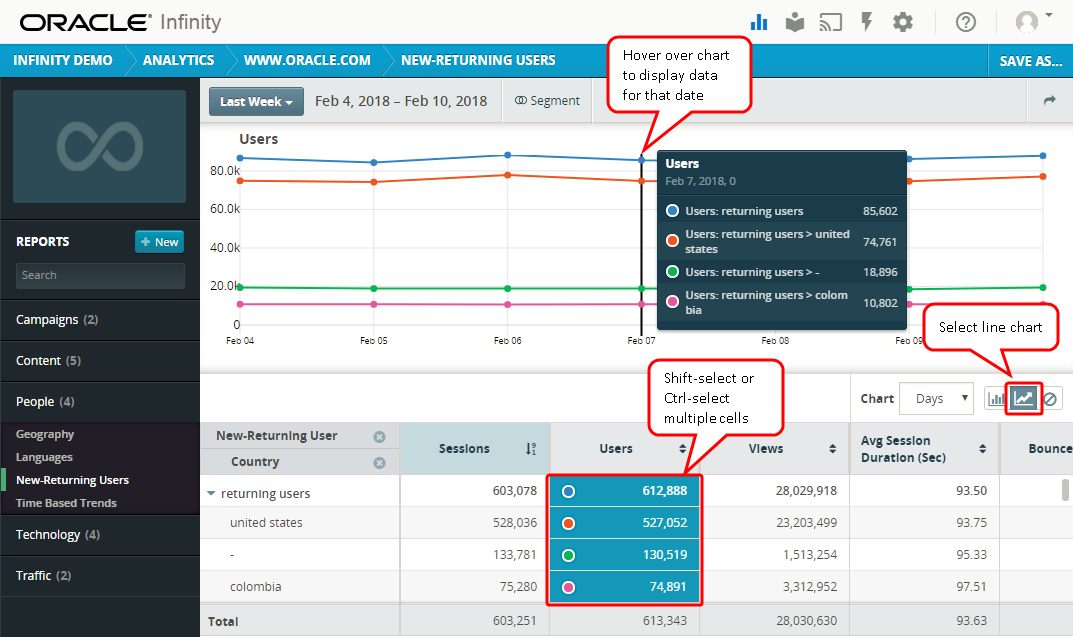Image resolution: width=1073 pixels, height=637 pixels.
Task: Click the lightning bolt action icon
Action: (866, 22)
